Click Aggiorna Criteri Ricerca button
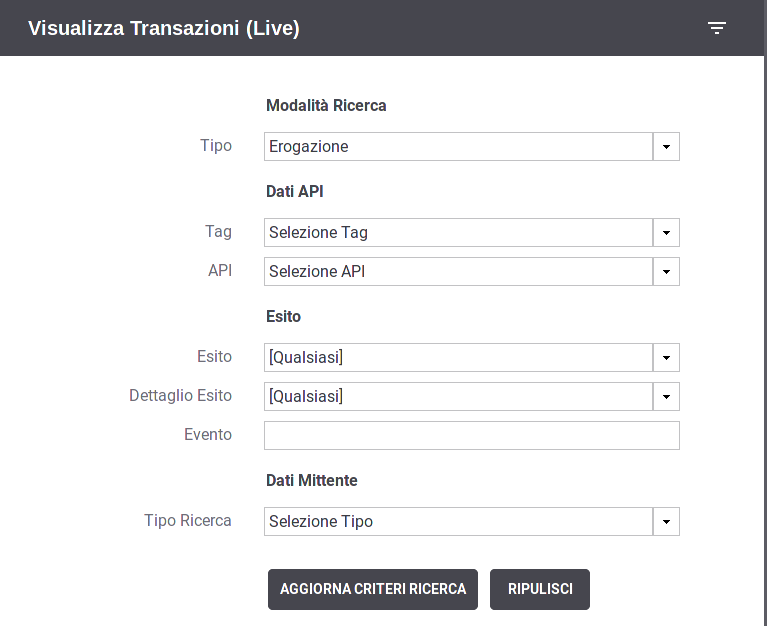Screen dimensions: 767x626 (373, 589)
